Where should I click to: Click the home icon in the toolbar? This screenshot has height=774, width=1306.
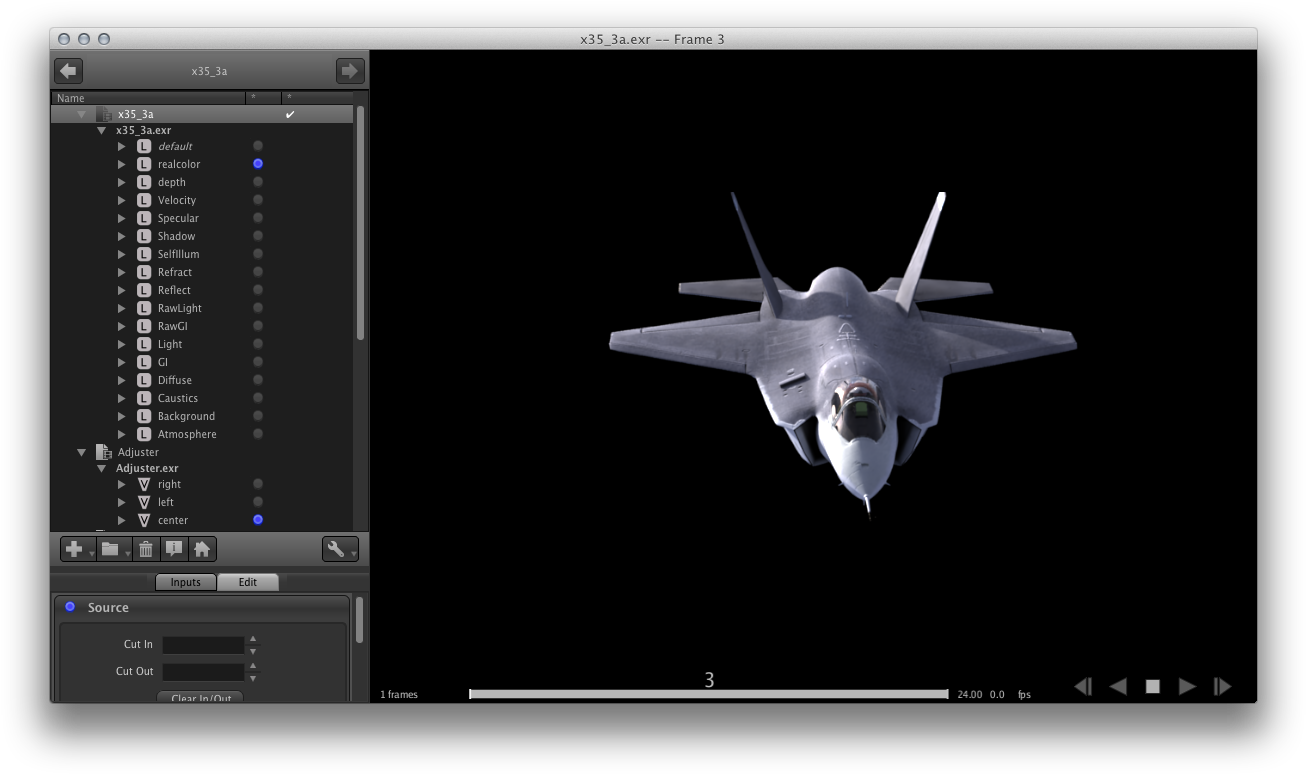click(202, 549)
